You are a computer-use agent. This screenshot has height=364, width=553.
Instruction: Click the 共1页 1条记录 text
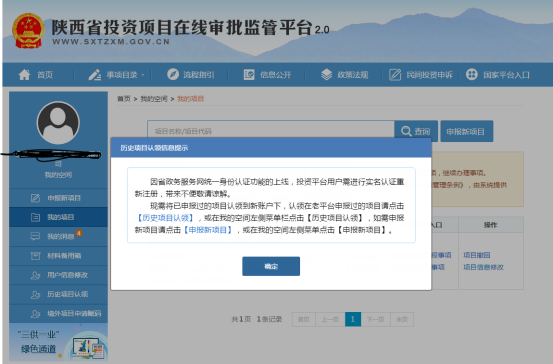pos(256,319)
